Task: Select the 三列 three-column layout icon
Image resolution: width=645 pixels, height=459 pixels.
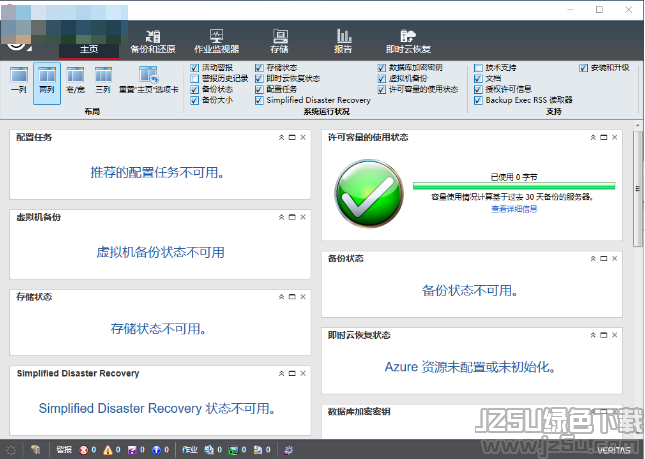Action: click(103, 81)
